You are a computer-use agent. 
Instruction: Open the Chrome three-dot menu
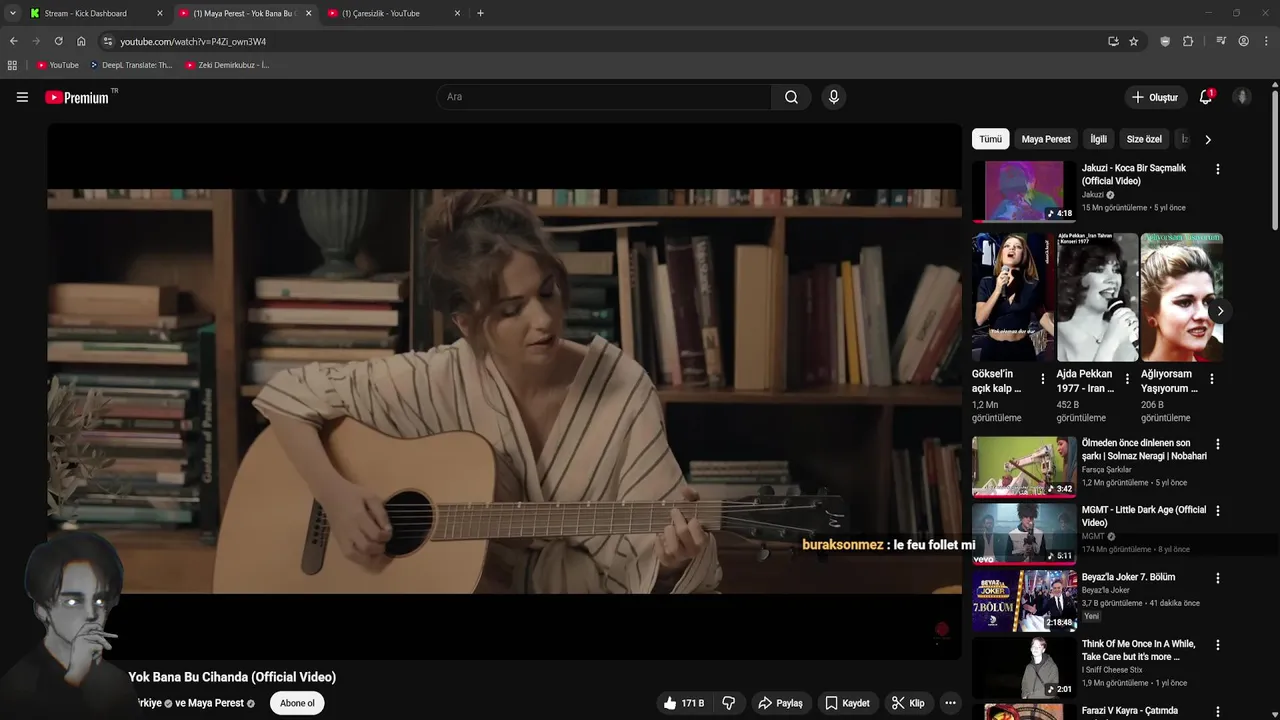[x=1267, y=41]
